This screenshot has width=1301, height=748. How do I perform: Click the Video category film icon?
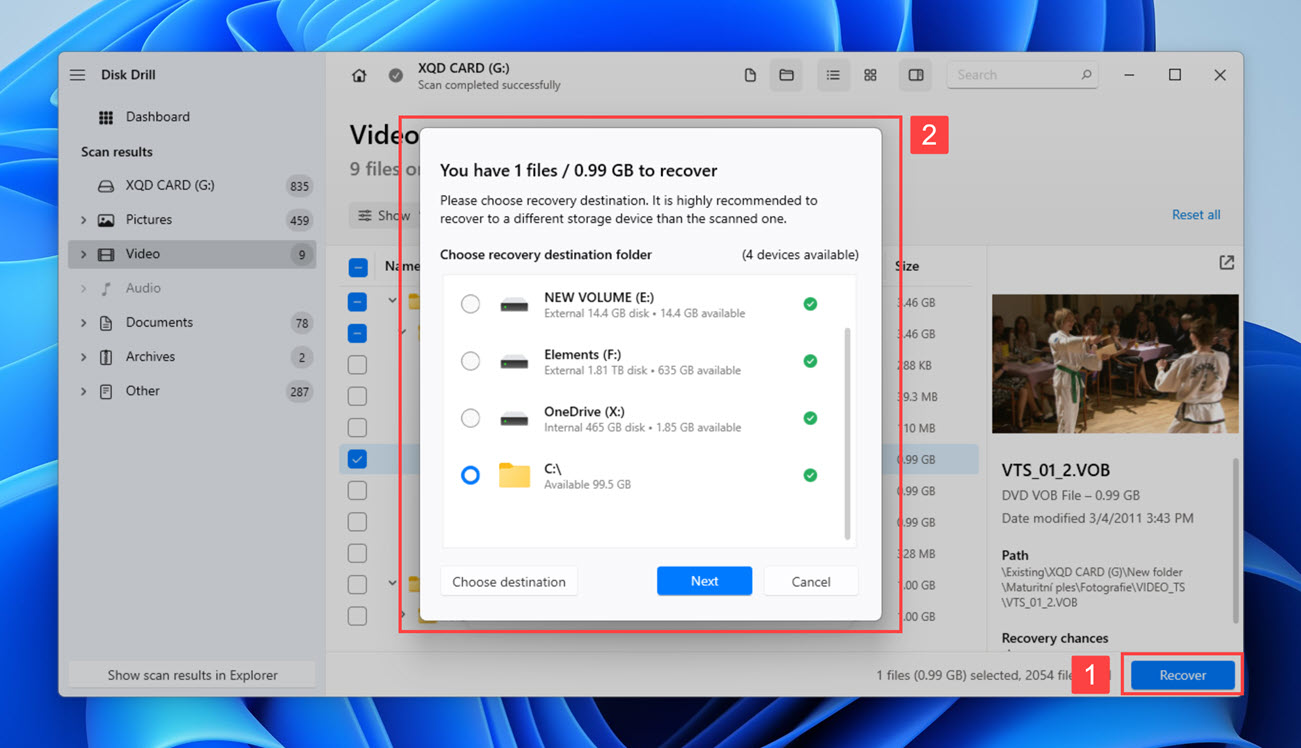pyautogui.click(x=106, y=254)
